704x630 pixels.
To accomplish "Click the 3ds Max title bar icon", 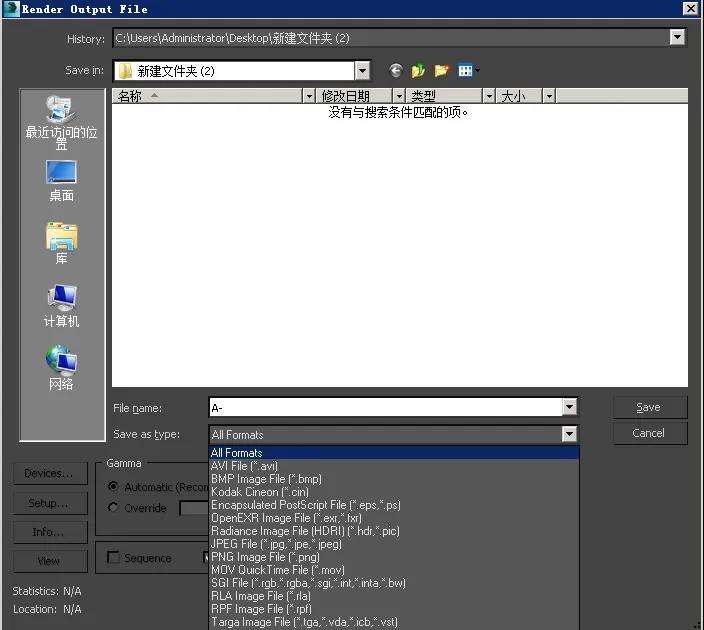I will coord(12,9).
